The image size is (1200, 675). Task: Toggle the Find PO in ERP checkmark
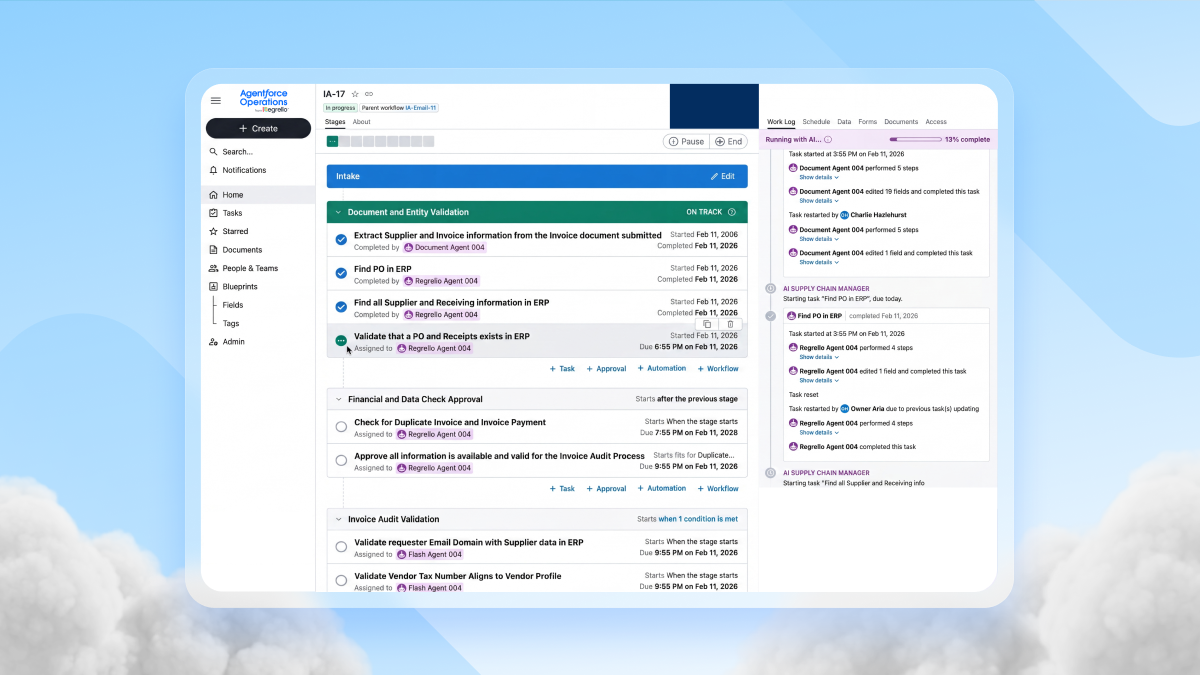(341, 274)
